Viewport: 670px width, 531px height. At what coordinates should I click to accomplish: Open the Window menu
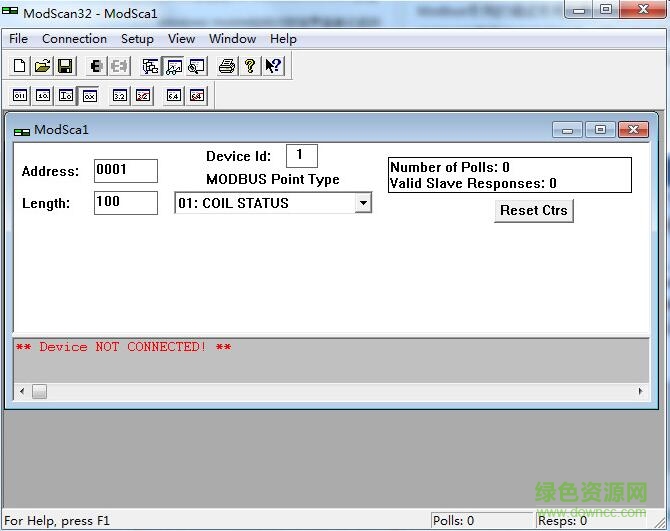(x=232, y=39)
